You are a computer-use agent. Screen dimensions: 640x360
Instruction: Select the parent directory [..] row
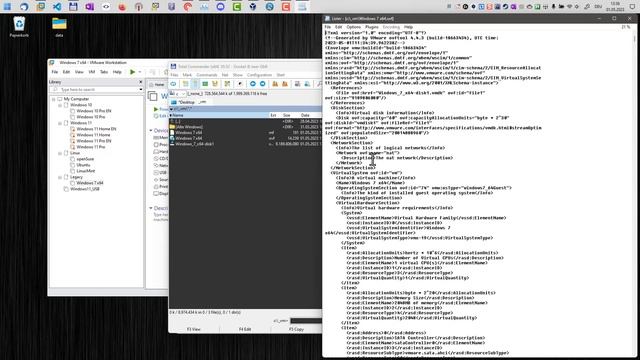(x=245, y=122)
